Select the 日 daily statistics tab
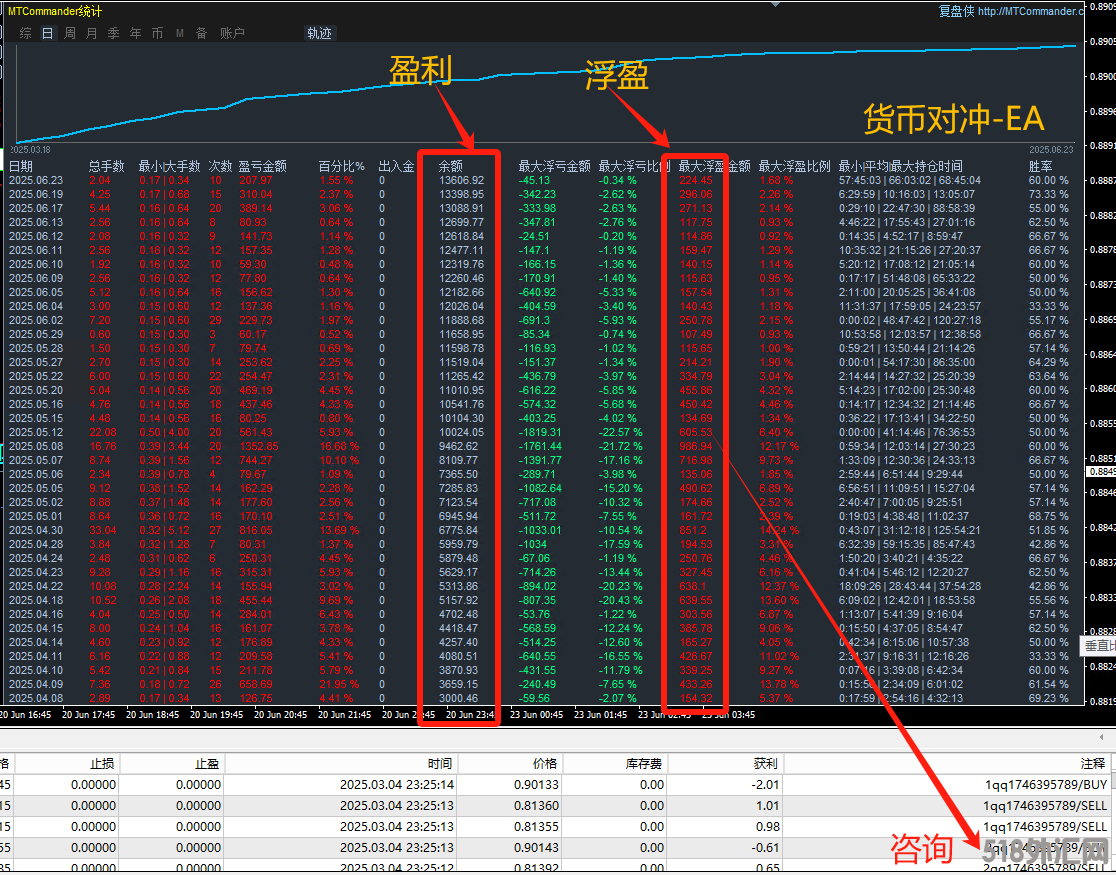The height and width of the screenshot is (875, 1116). pyautogui.click(x=47, y=33)
